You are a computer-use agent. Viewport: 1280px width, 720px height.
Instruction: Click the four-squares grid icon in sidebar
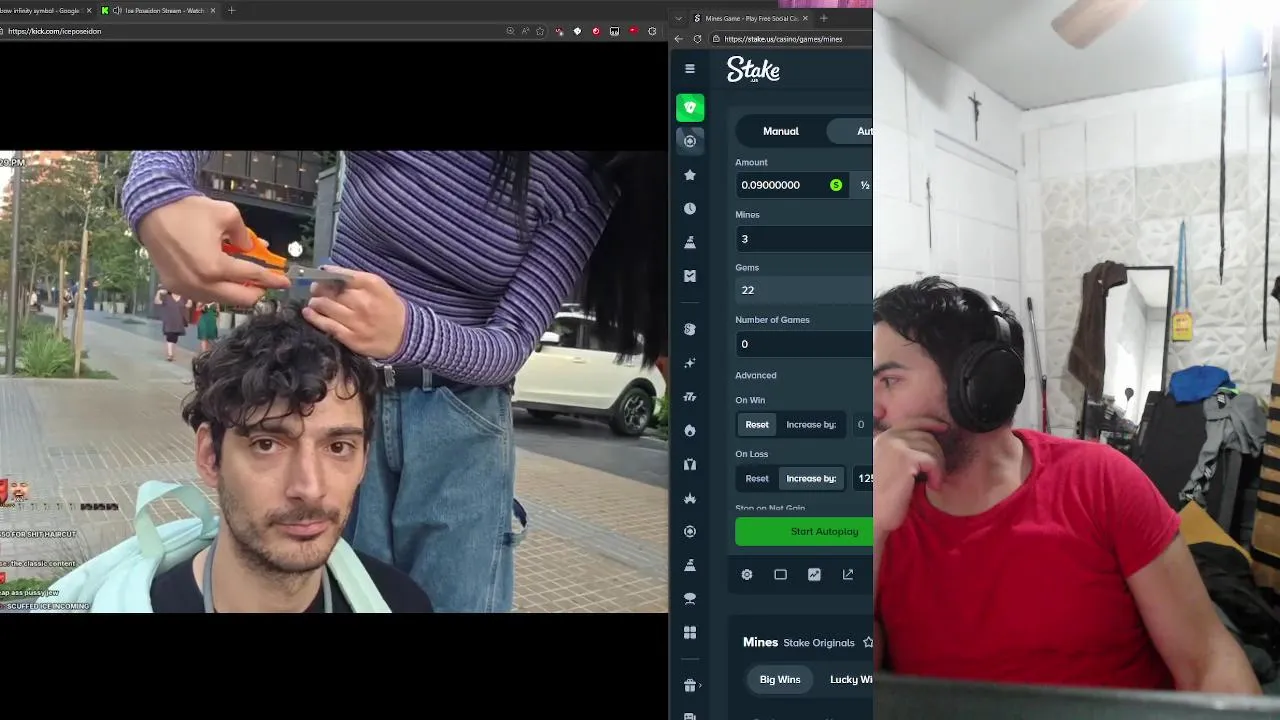point(690,633)
